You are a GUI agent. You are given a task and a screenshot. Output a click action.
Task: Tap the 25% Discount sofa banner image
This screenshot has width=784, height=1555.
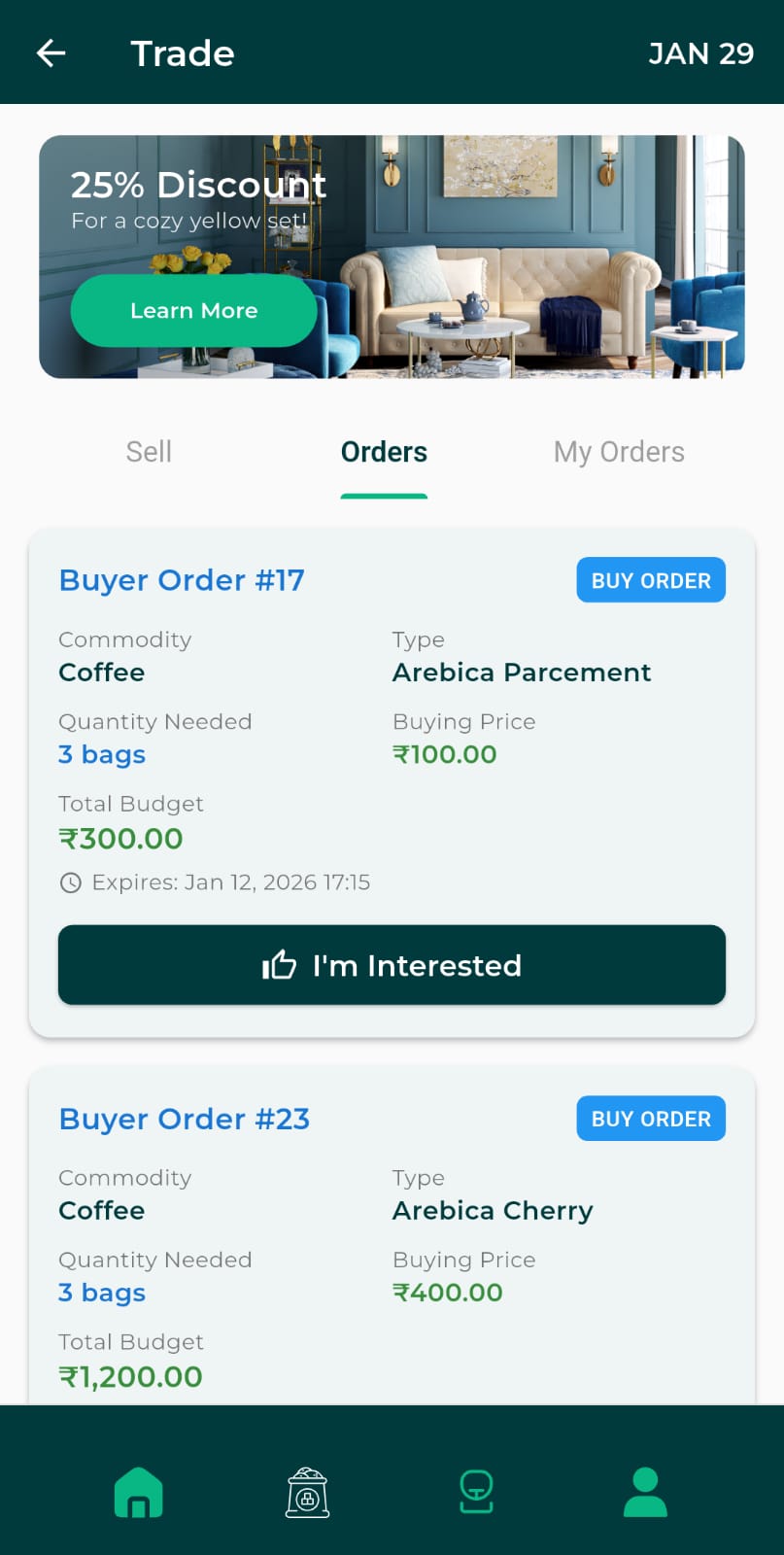tap(525, 258)
